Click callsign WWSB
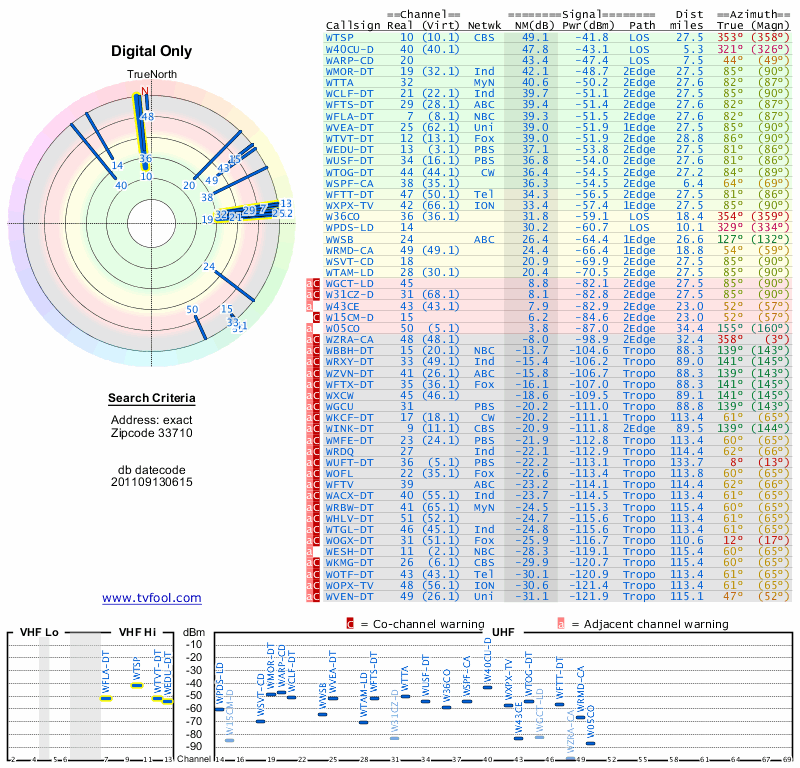Image resolution: width=800 pixels, height=768 pixels. tap(339, 239)
